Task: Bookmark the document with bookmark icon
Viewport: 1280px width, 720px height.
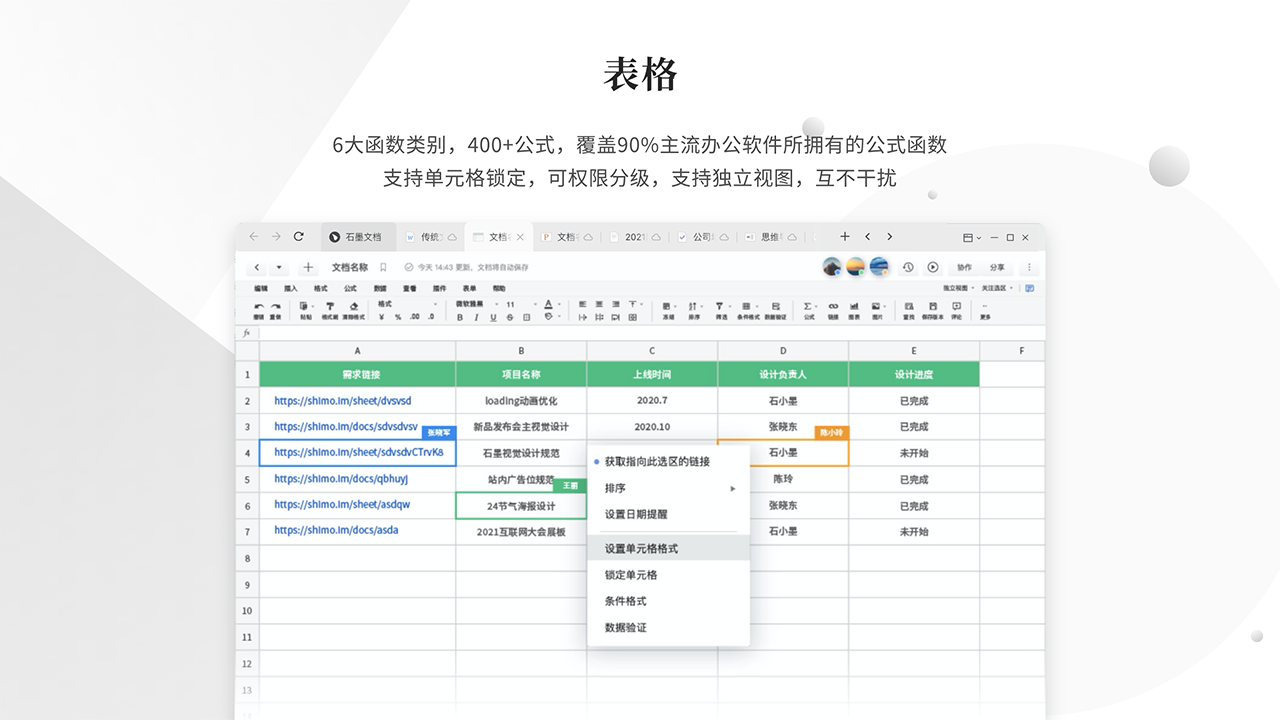Action: [382, 267]
